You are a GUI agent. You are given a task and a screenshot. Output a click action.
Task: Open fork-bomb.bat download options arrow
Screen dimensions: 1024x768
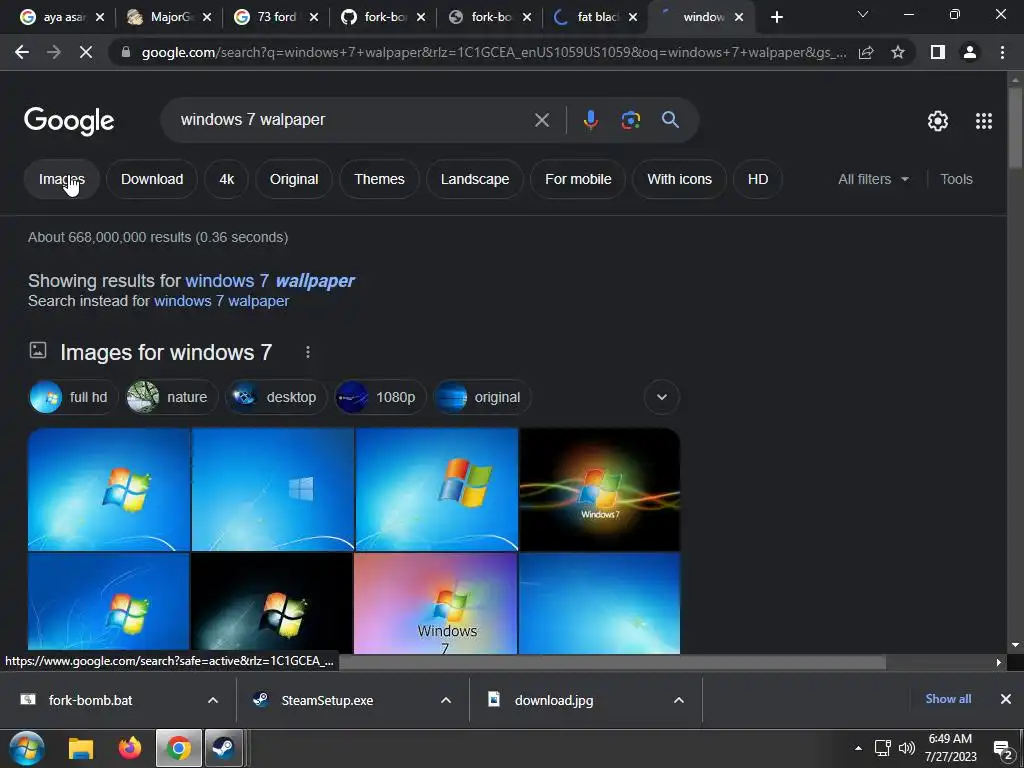point(213,700)
